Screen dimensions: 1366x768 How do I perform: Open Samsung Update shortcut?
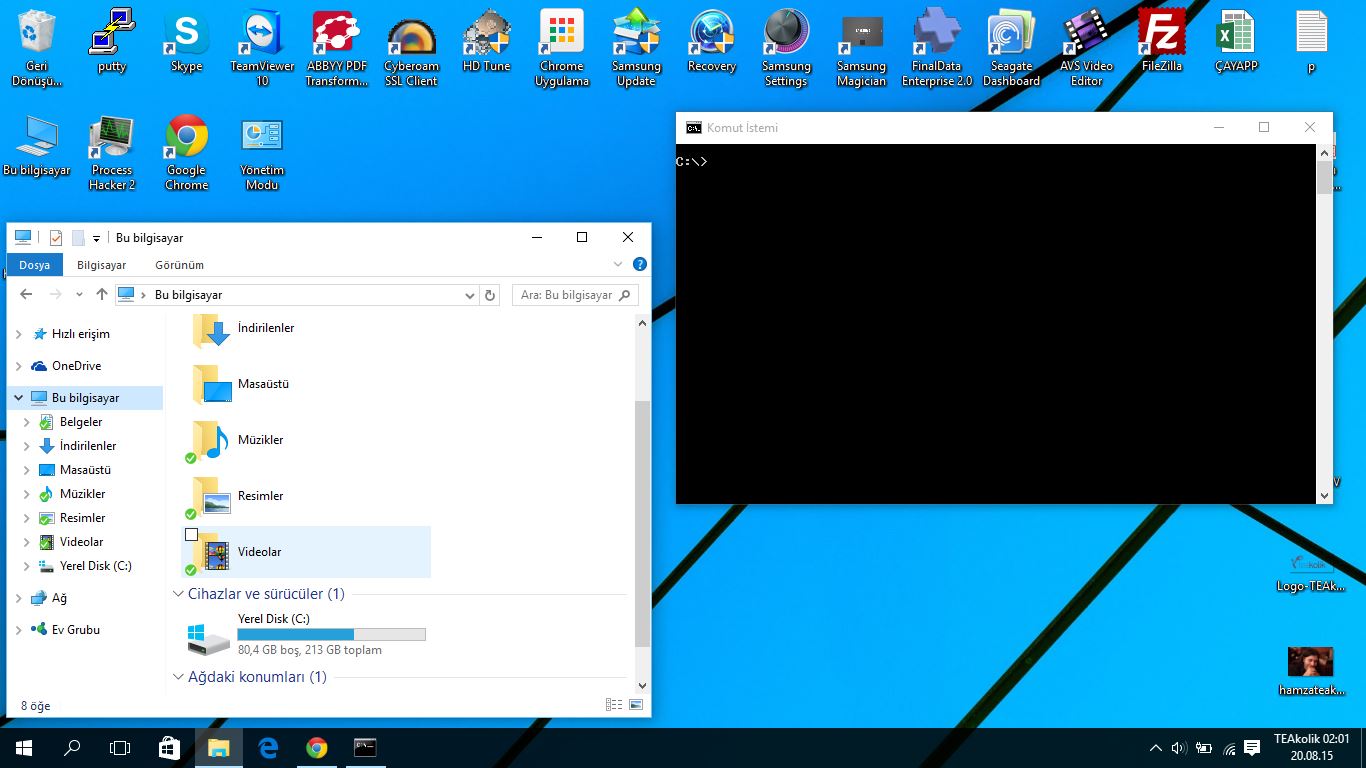pos(636,47)
